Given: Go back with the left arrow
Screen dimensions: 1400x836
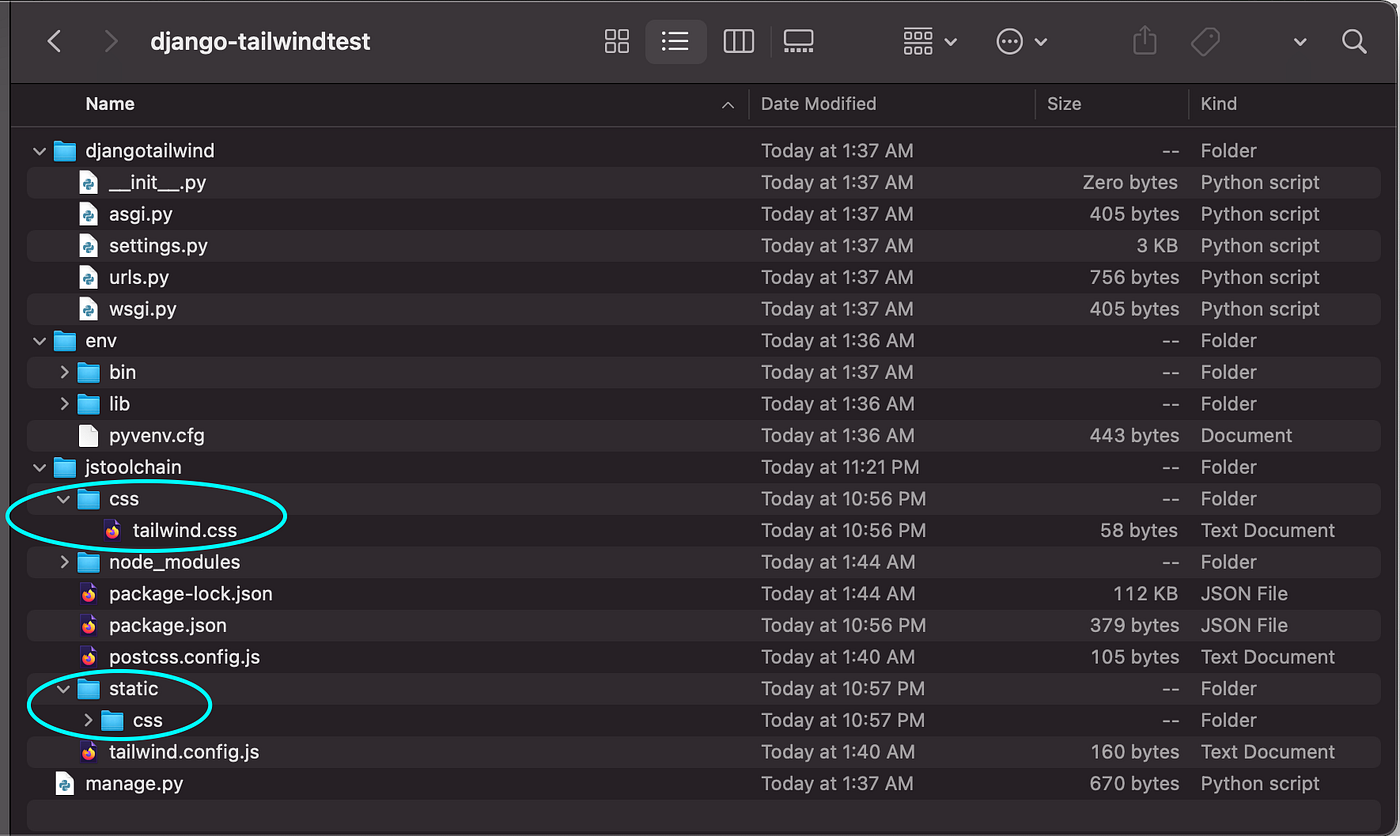Looking at the screenshot, I should tap(55, 41).
